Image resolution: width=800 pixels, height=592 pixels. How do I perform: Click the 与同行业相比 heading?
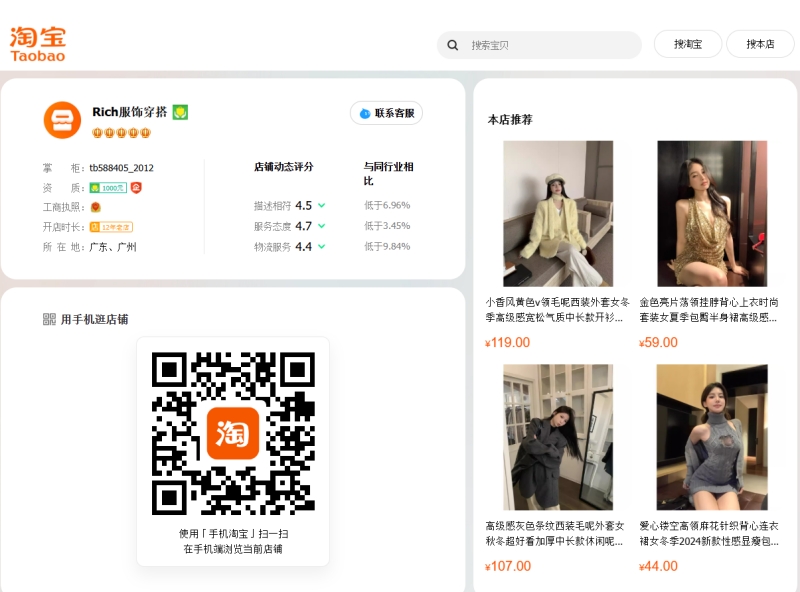[x=388, y=174]
